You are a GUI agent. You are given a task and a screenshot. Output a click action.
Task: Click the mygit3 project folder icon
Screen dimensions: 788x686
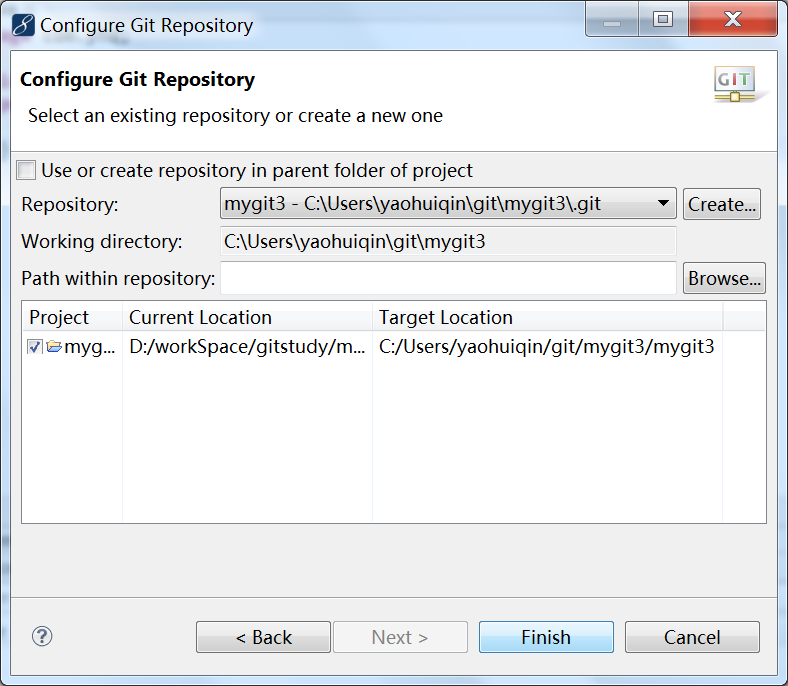click(54, 346)
